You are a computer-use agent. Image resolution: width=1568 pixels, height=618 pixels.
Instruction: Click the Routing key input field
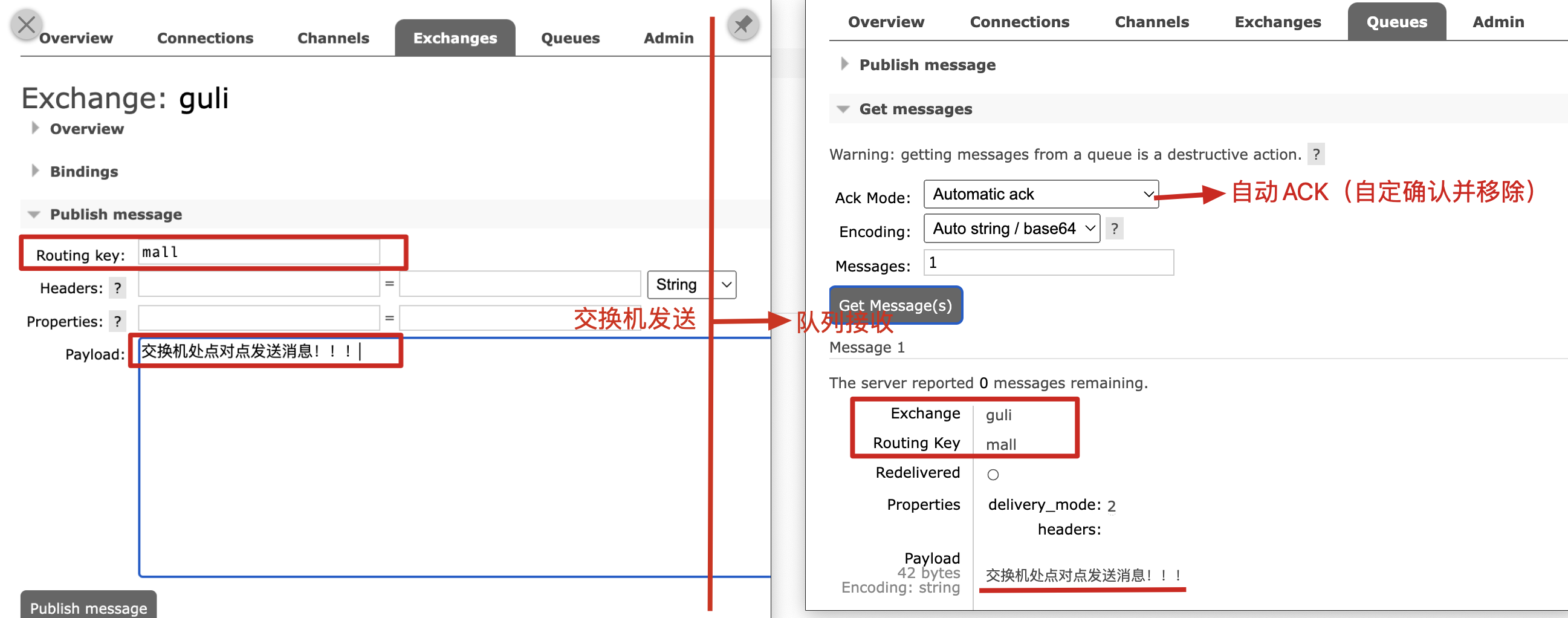[259, 252]
